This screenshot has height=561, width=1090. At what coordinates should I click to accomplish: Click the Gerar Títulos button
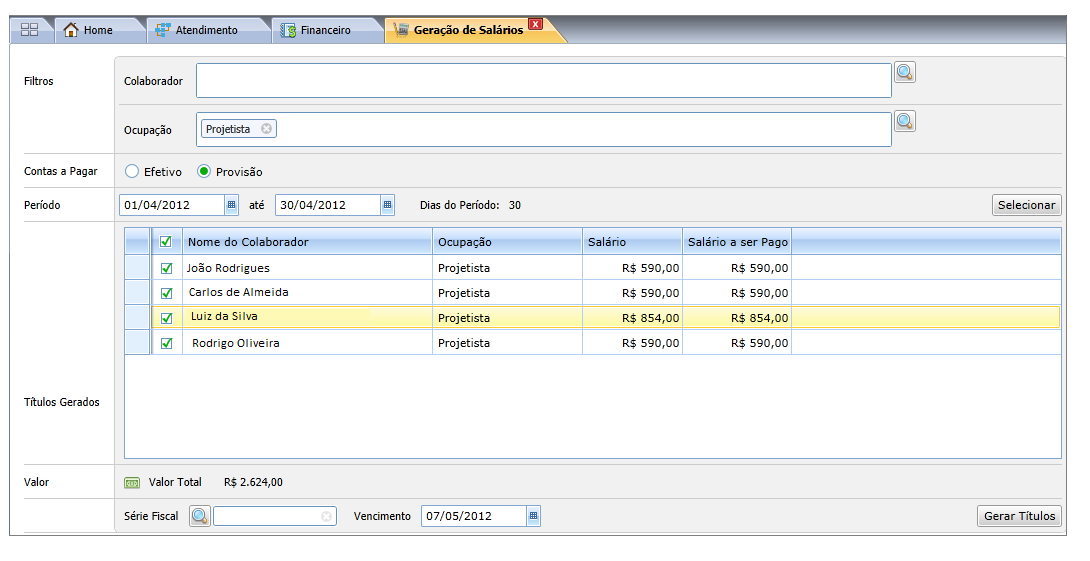(1019, 516)
